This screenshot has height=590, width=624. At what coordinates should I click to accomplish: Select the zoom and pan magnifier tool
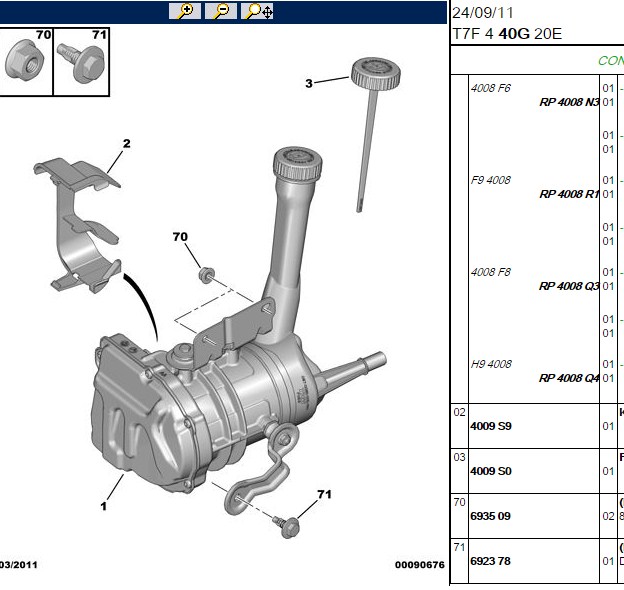click(x=257, y=11)
